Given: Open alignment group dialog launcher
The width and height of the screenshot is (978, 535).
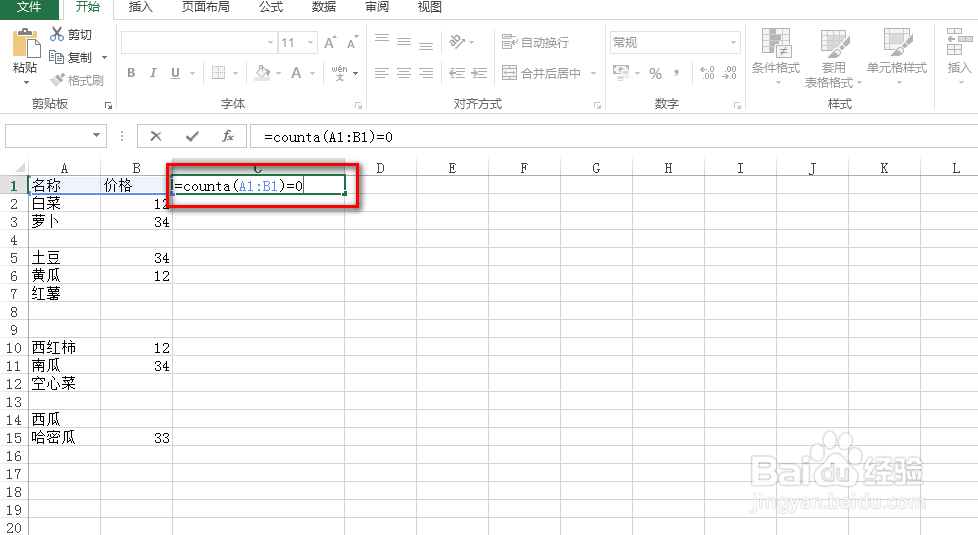Looking at the screenshot, I should [598, 105].
